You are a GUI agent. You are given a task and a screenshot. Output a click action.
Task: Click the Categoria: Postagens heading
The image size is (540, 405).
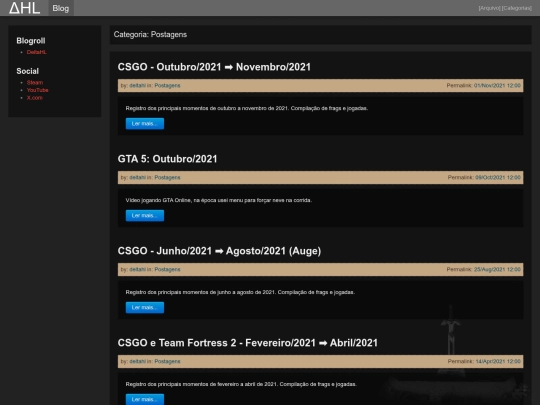150,34
